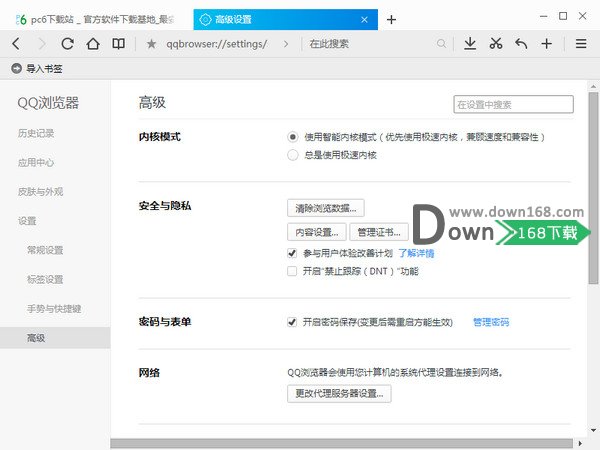The image size is (600, 450).
Task: Select 使用智能内核模式 radio option
Action: coord(293,137)
